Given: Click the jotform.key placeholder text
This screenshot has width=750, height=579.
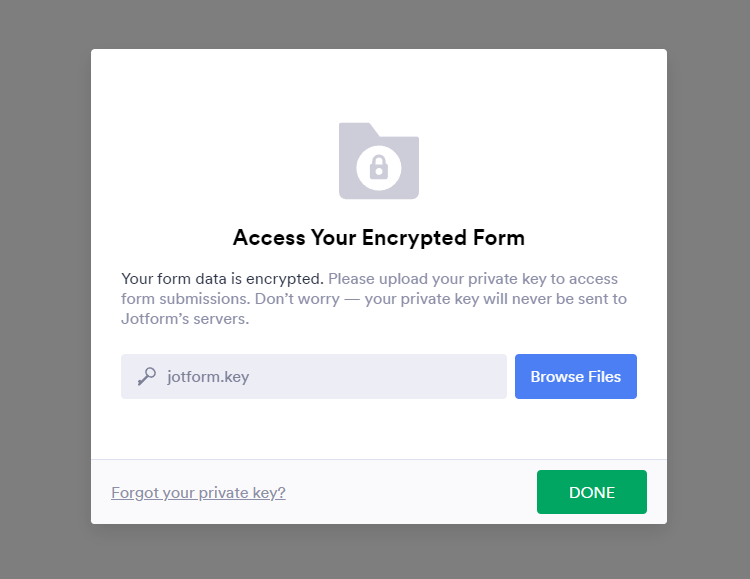Looking at the screenshot, I should coord(208,377).
